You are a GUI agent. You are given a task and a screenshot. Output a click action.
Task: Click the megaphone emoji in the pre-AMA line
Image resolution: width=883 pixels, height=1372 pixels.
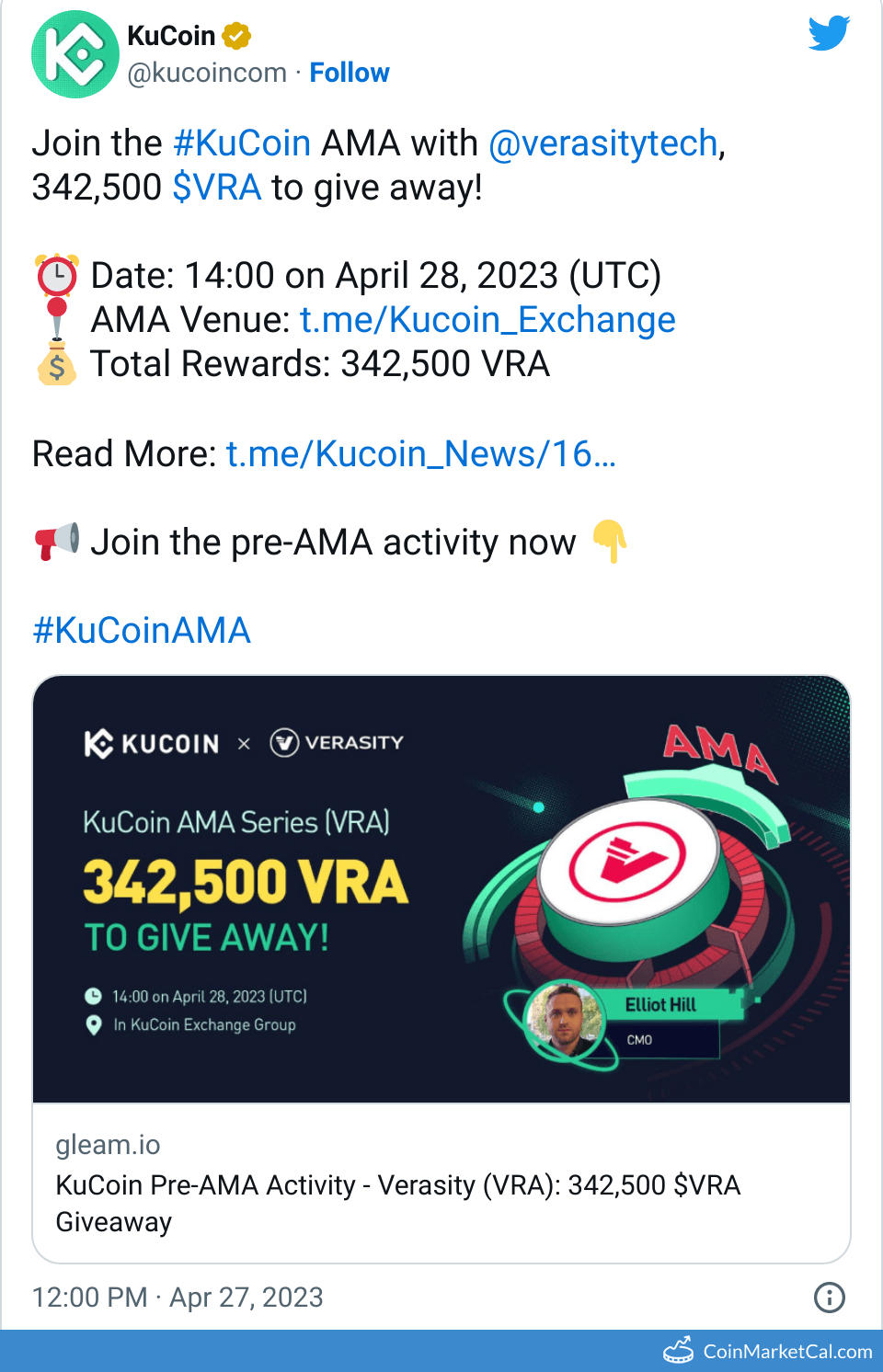click(x=57, y=542)
